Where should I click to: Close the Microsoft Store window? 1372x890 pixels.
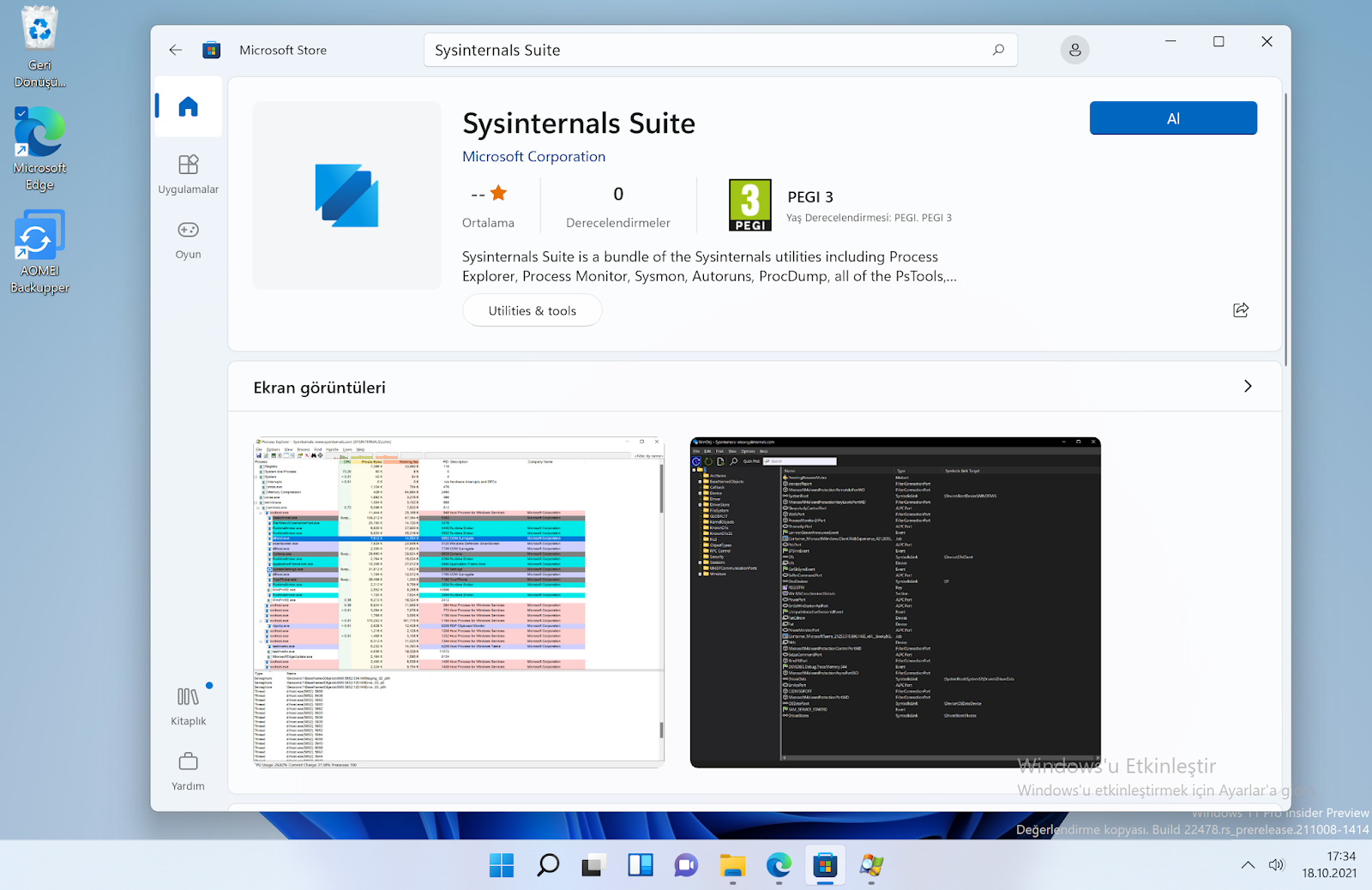click(1267, 41)
